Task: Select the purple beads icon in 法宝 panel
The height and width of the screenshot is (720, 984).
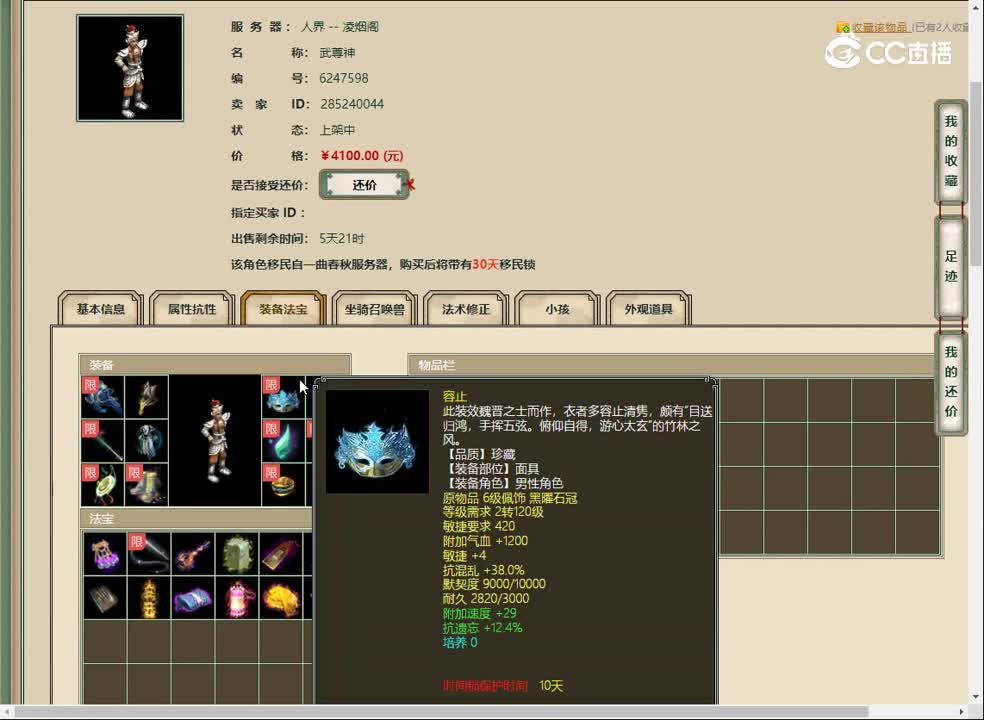Action: tap(105, 556)
